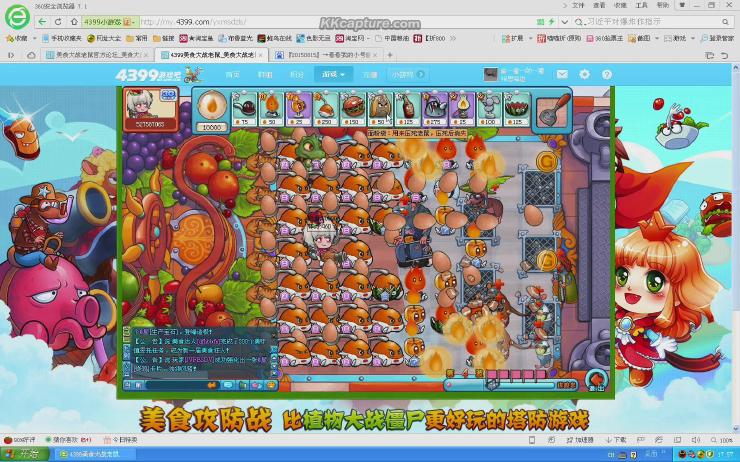Expand the address bar history dropdown
The width and height of the screenshot is (740, 462).
tap(564, 22)
